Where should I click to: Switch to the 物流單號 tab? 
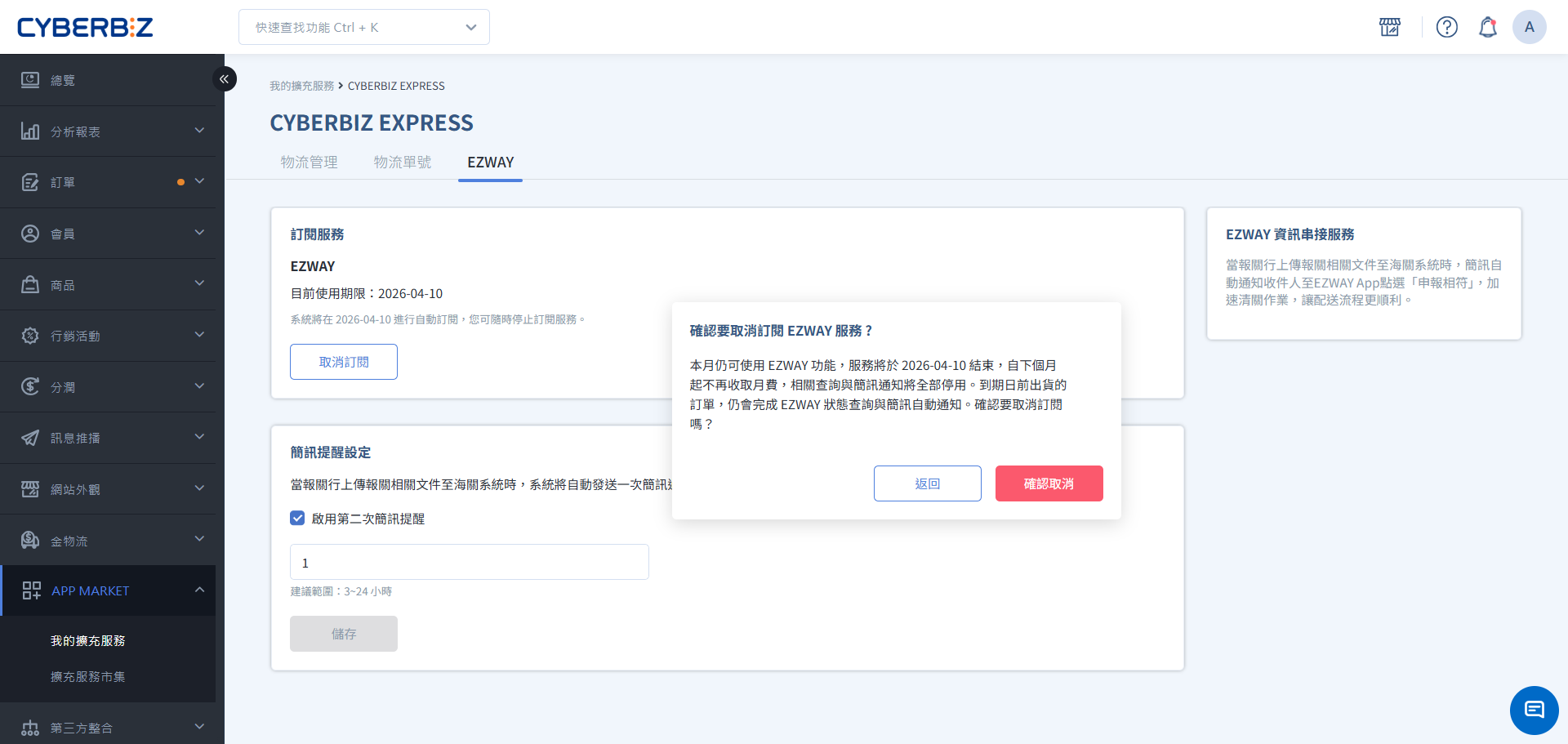point(402,162)
